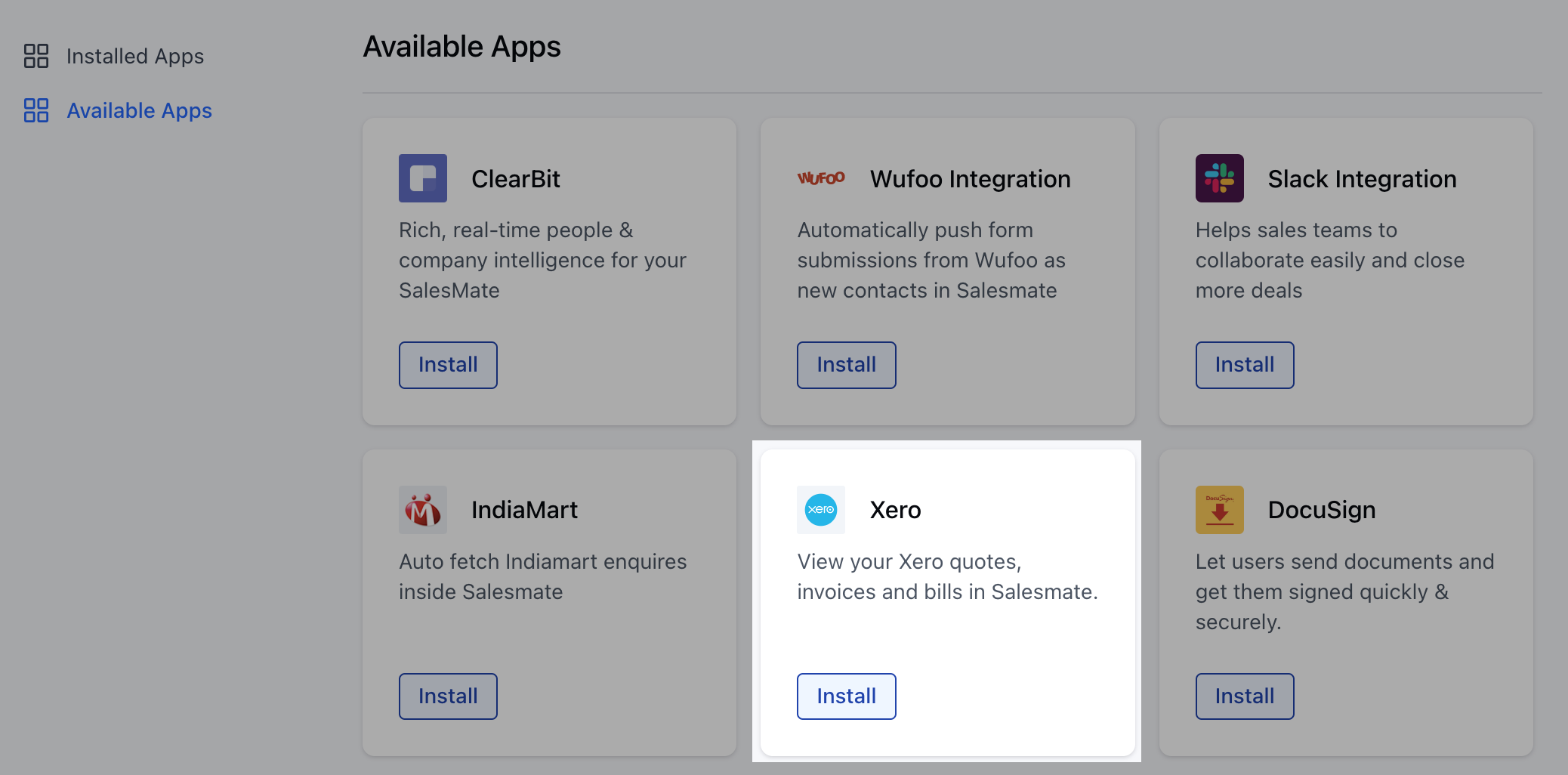Image resolution: width=1568 pixels, height=775 pixels.
Task: Click the Slack logo icon
Action: (x=1220, y=178)
